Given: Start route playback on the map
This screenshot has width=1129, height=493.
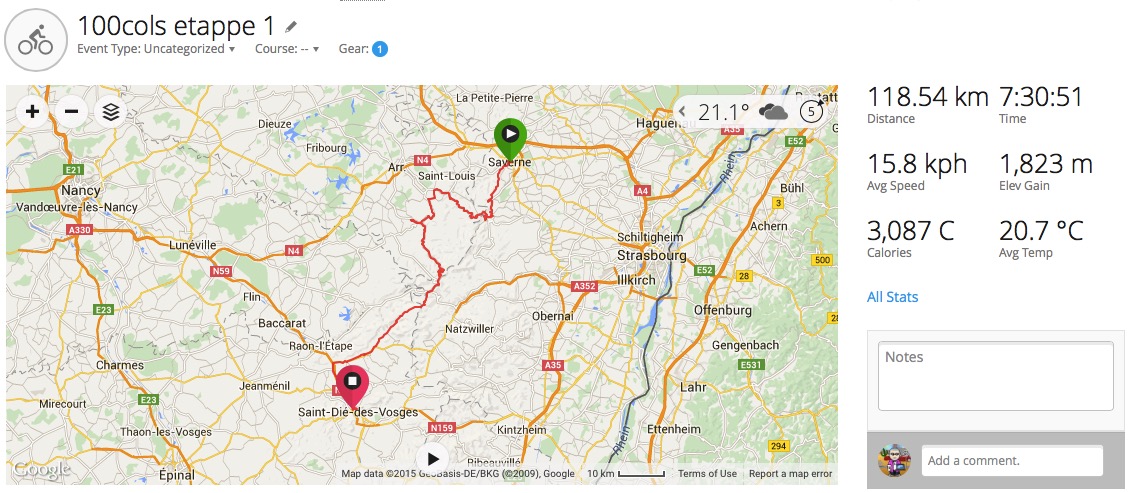Looking at the screenshot, I should tap(433, 459).
